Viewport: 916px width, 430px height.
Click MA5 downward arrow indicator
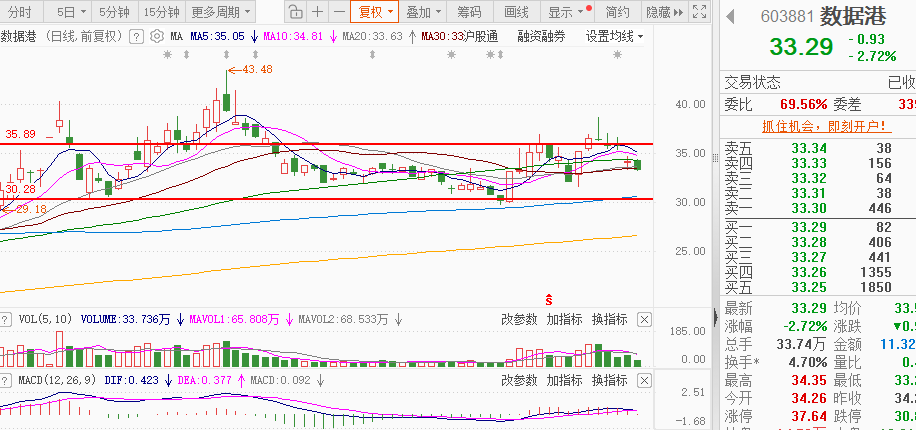tap(254, 37)
